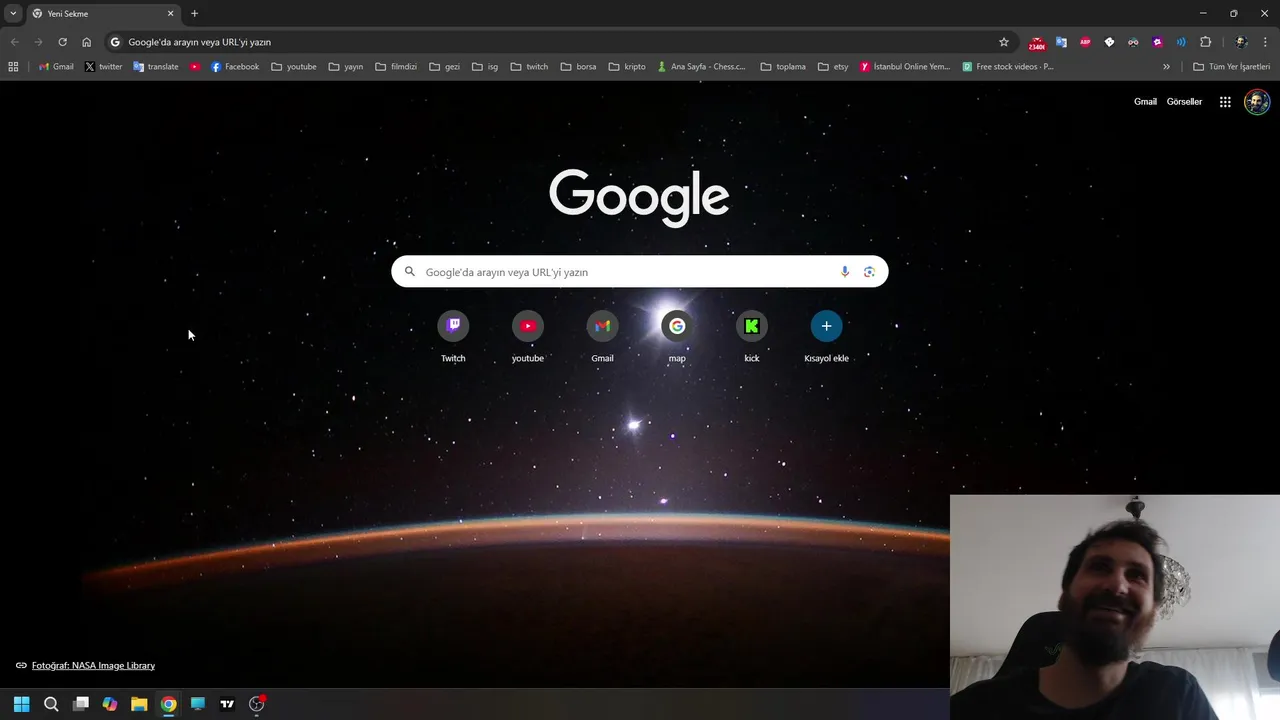Open Task View in taskbar
1280x720 pixels.
point(81,704)
